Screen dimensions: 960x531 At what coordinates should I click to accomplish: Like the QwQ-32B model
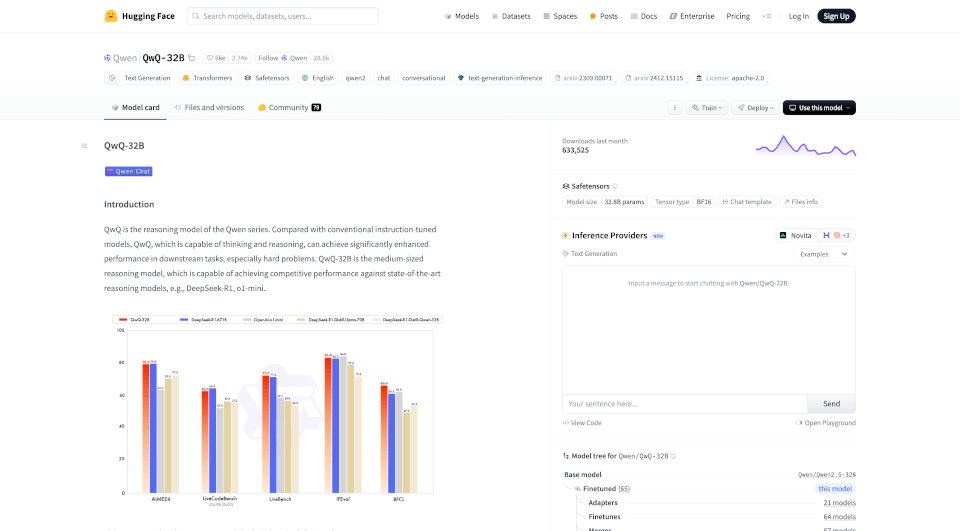[216, 58]
